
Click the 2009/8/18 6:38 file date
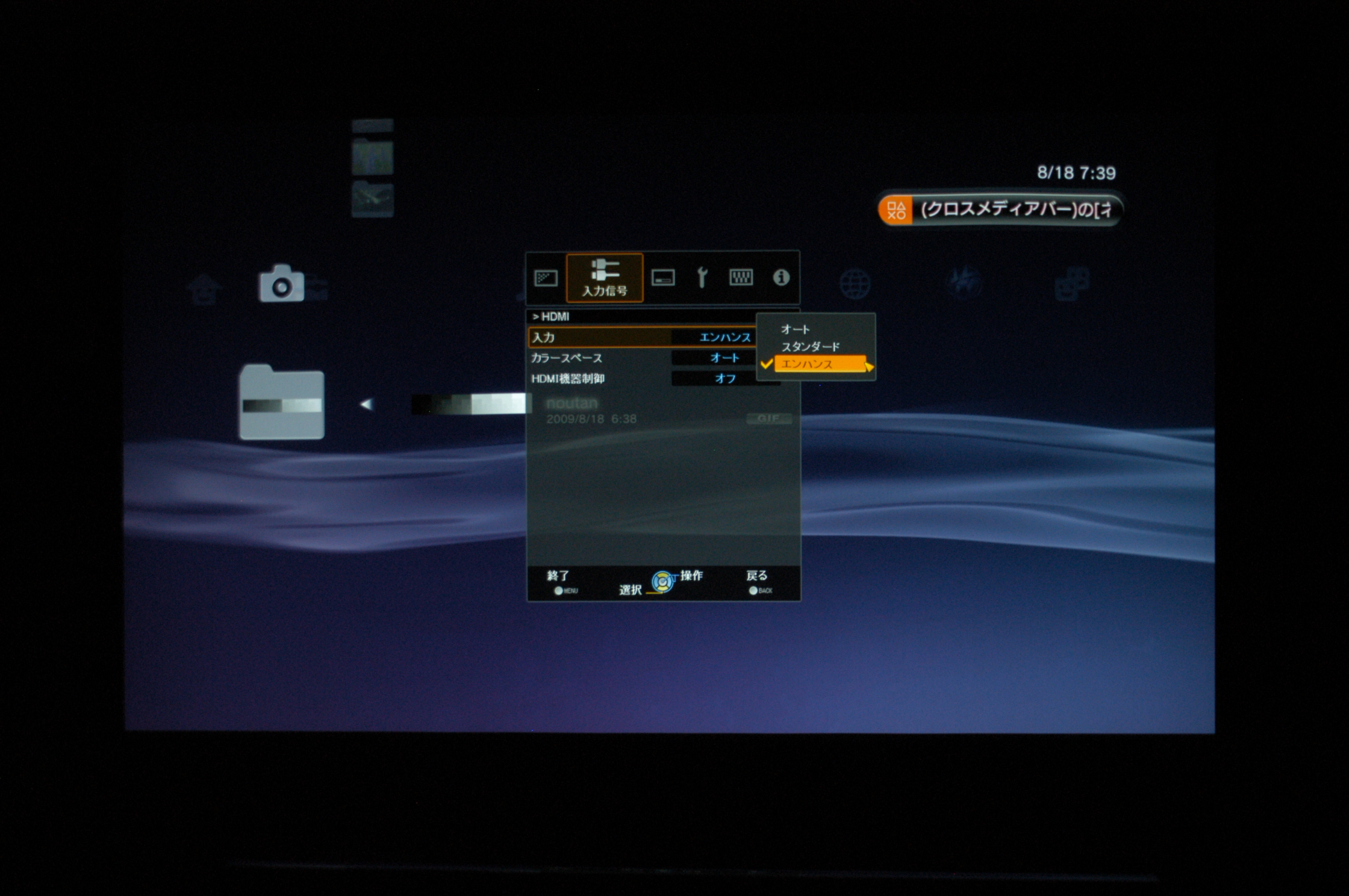coord(591,419)
